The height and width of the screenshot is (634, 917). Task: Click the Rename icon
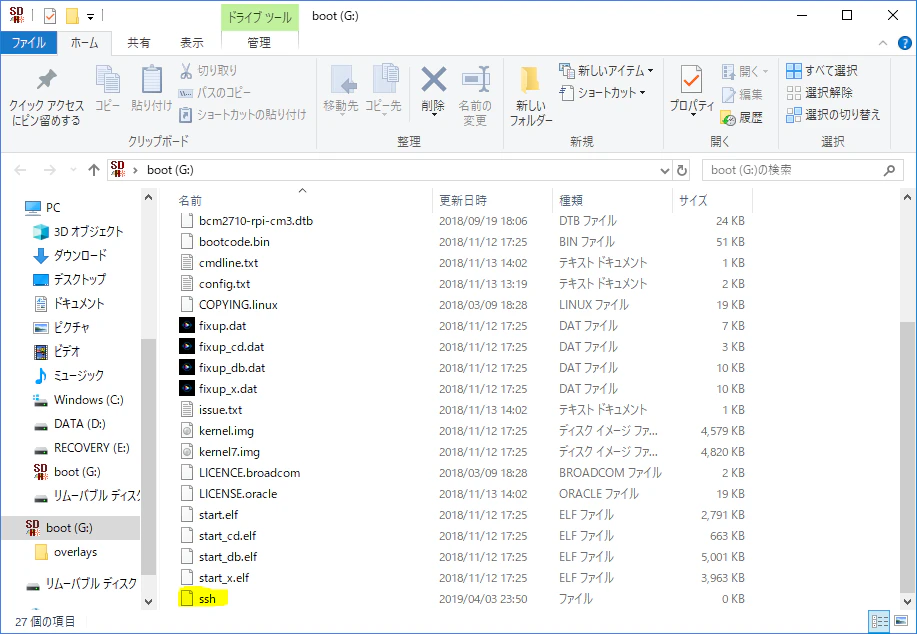click(x=475, y=80)
